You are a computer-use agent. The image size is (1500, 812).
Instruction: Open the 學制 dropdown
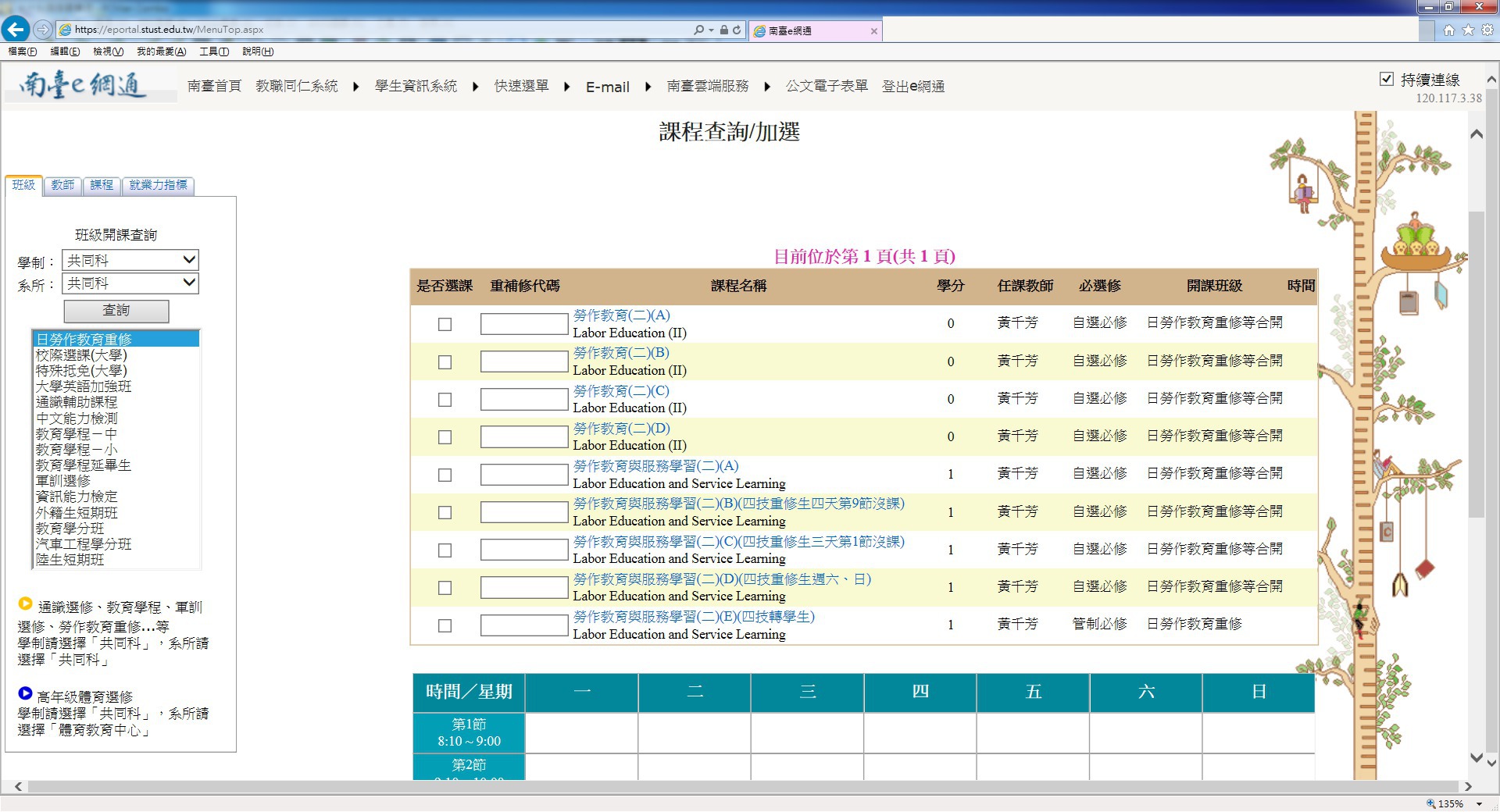click(130, 260)
